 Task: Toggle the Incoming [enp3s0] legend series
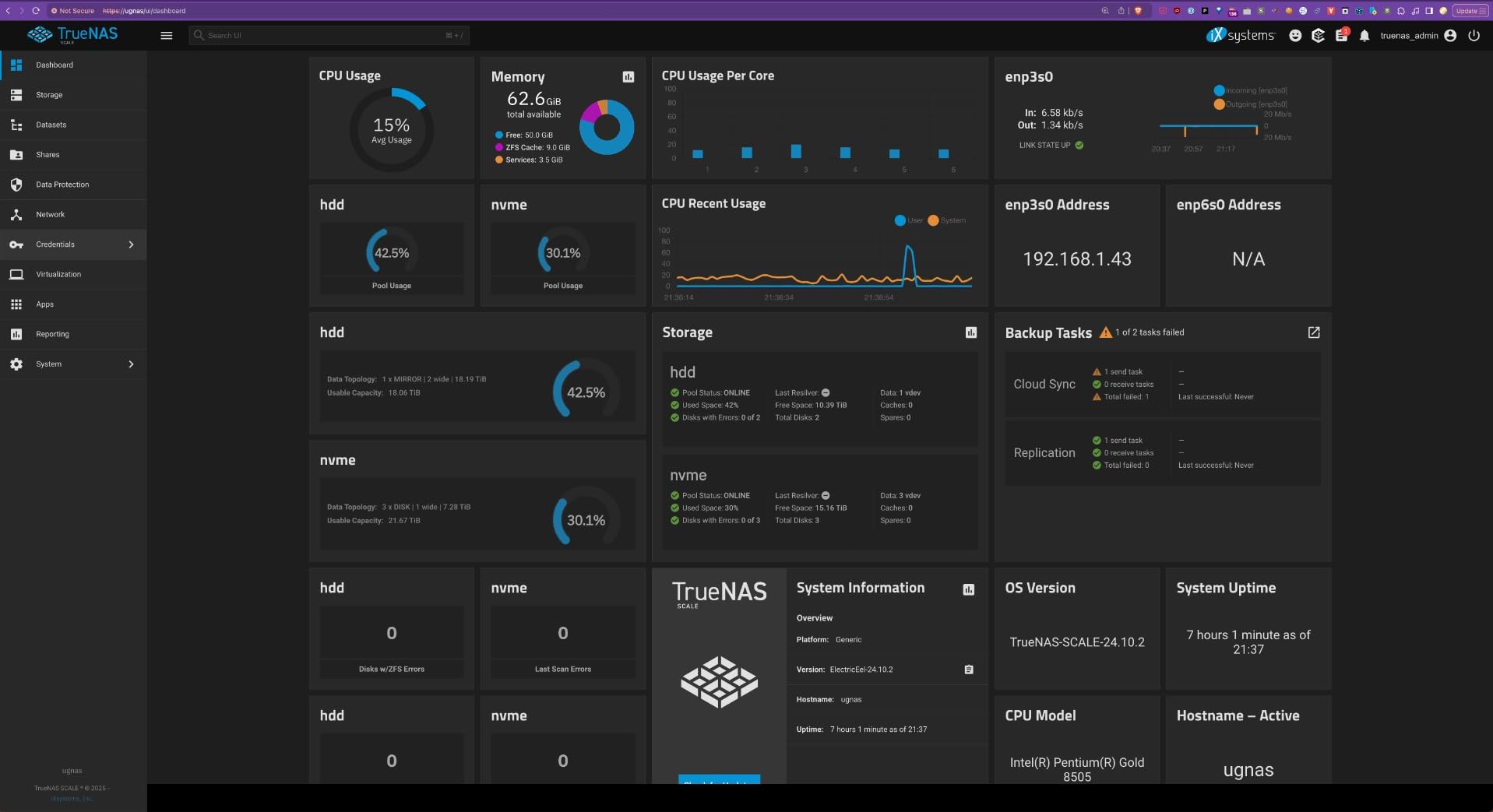pyautogui.click(x=1250, y=91)
